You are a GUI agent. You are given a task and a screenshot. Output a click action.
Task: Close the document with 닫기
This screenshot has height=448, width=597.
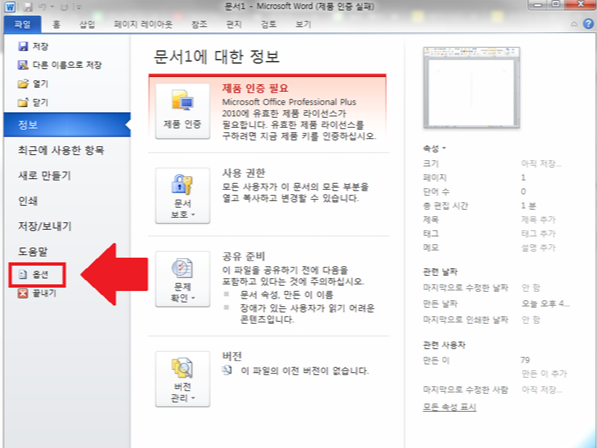34,102
